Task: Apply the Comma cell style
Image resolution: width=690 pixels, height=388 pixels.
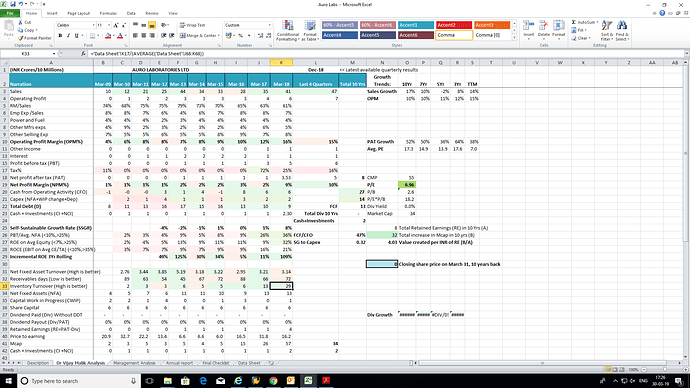Action: 454,35
